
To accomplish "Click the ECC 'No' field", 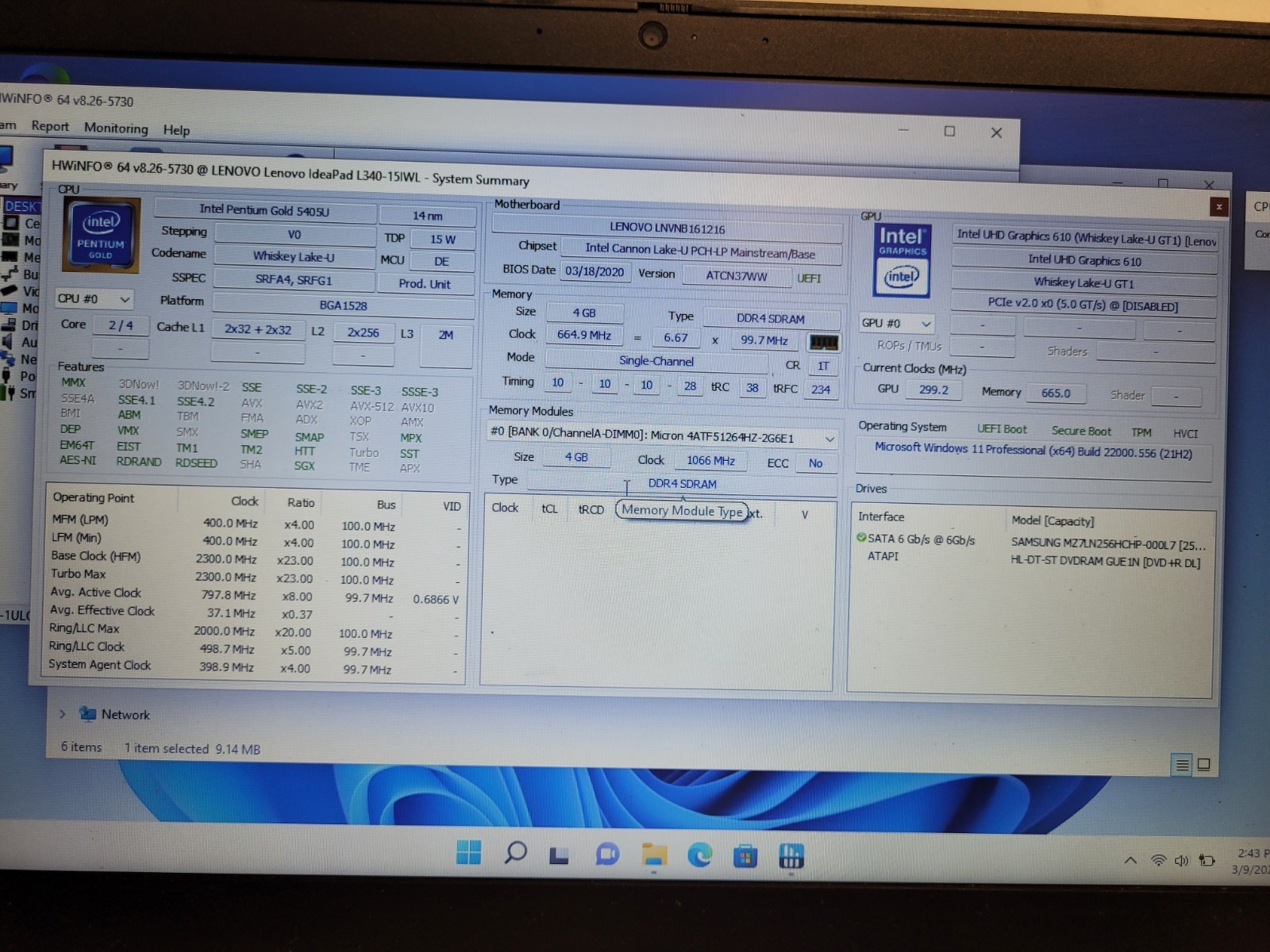I will point(816,463).
